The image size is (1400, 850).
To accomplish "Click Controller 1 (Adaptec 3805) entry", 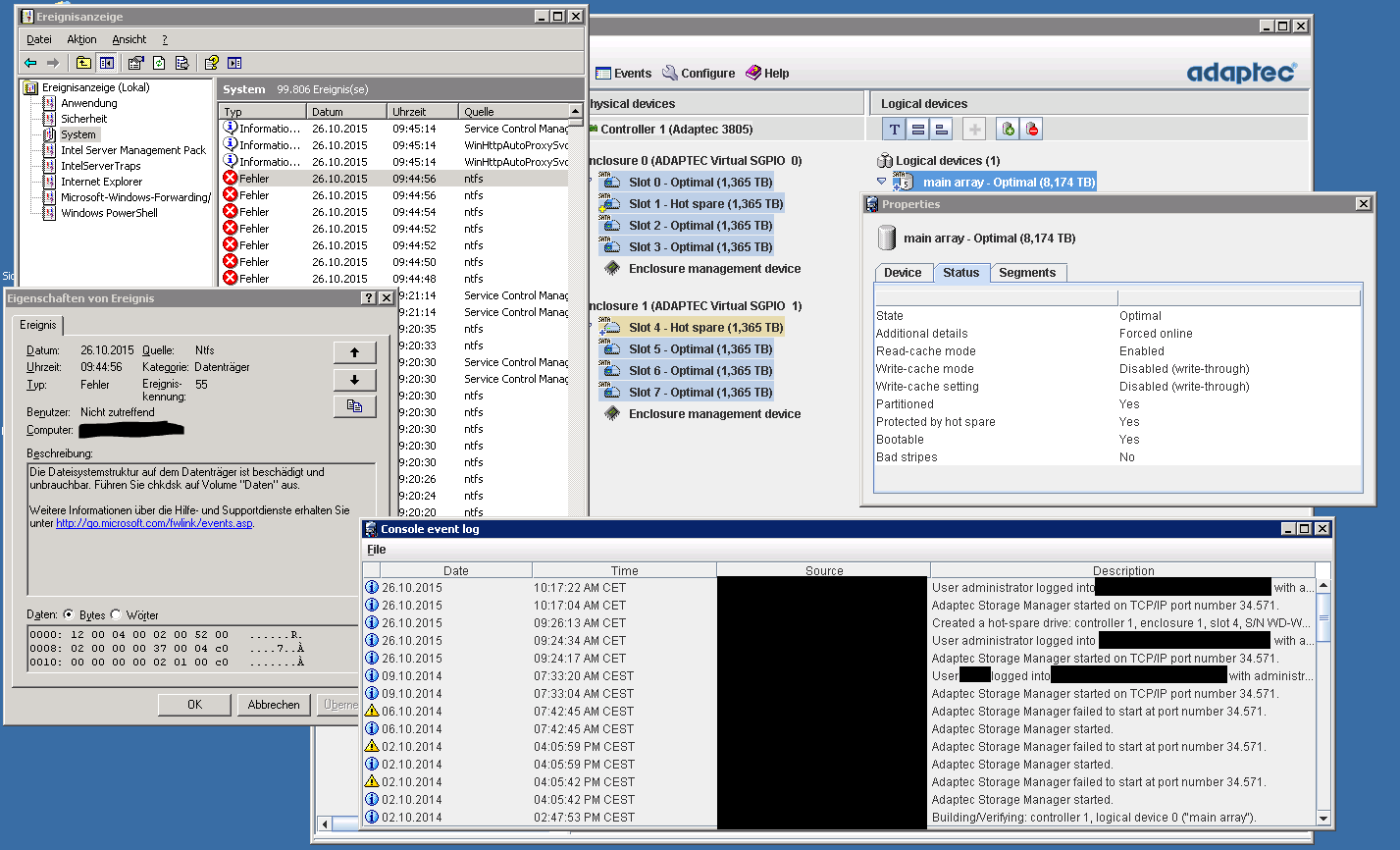I will click(x=676, y=129).
